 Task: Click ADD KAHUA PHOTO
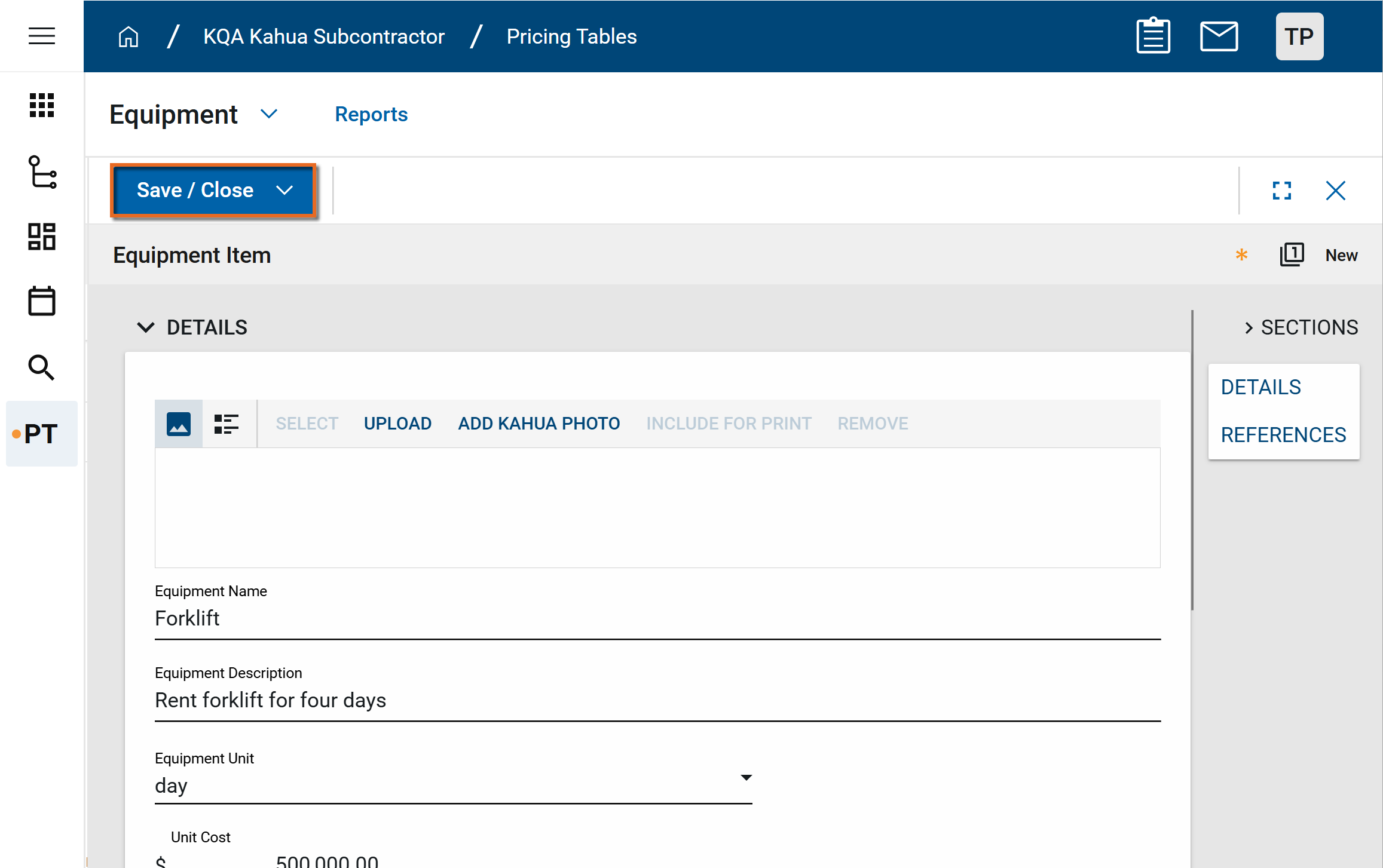[x=538, y=424]
